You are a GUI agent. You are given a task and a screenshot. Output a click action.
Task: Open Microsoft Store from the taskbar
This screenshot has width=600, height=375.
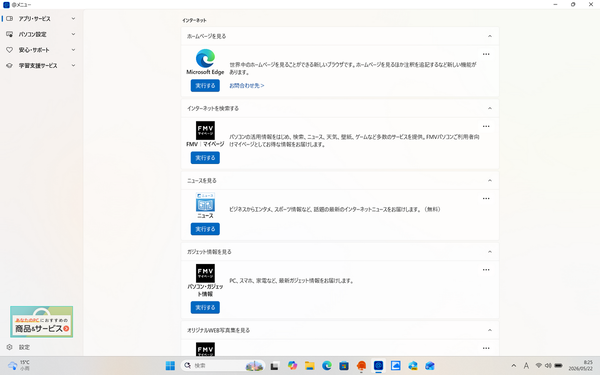coord(344,366)
